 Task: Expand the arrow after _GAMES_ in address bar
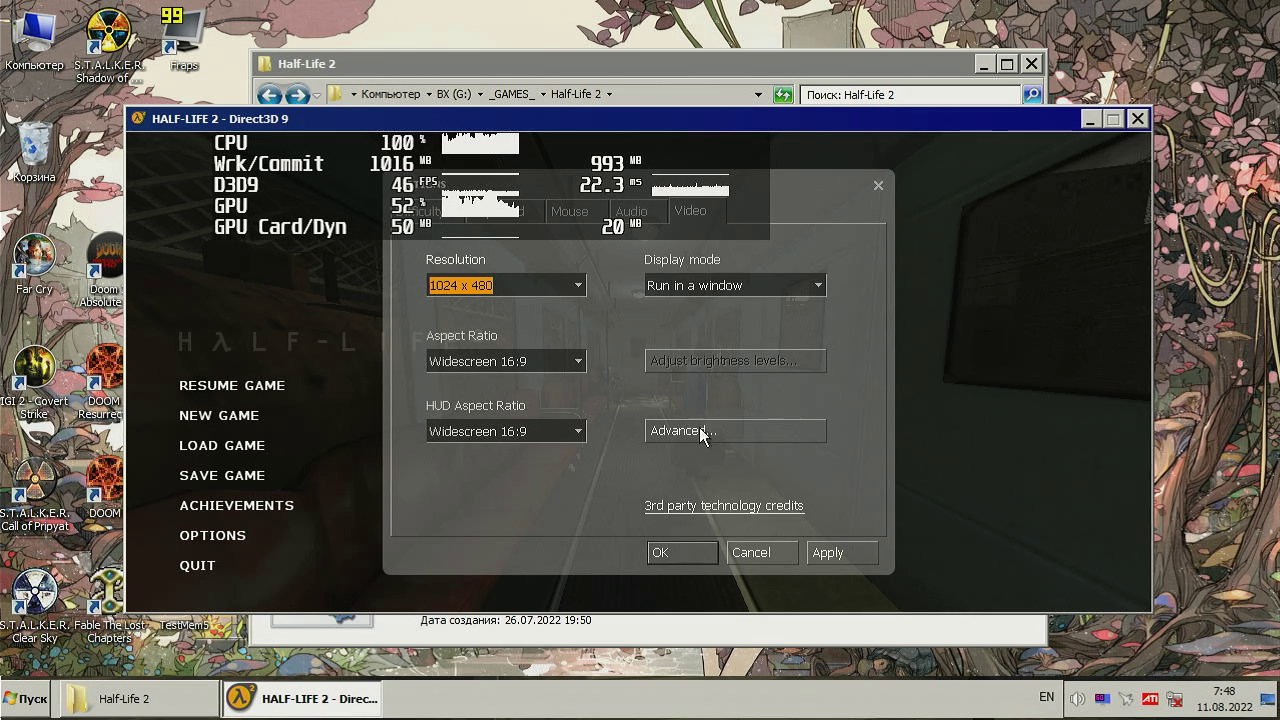tap(543, 94)
